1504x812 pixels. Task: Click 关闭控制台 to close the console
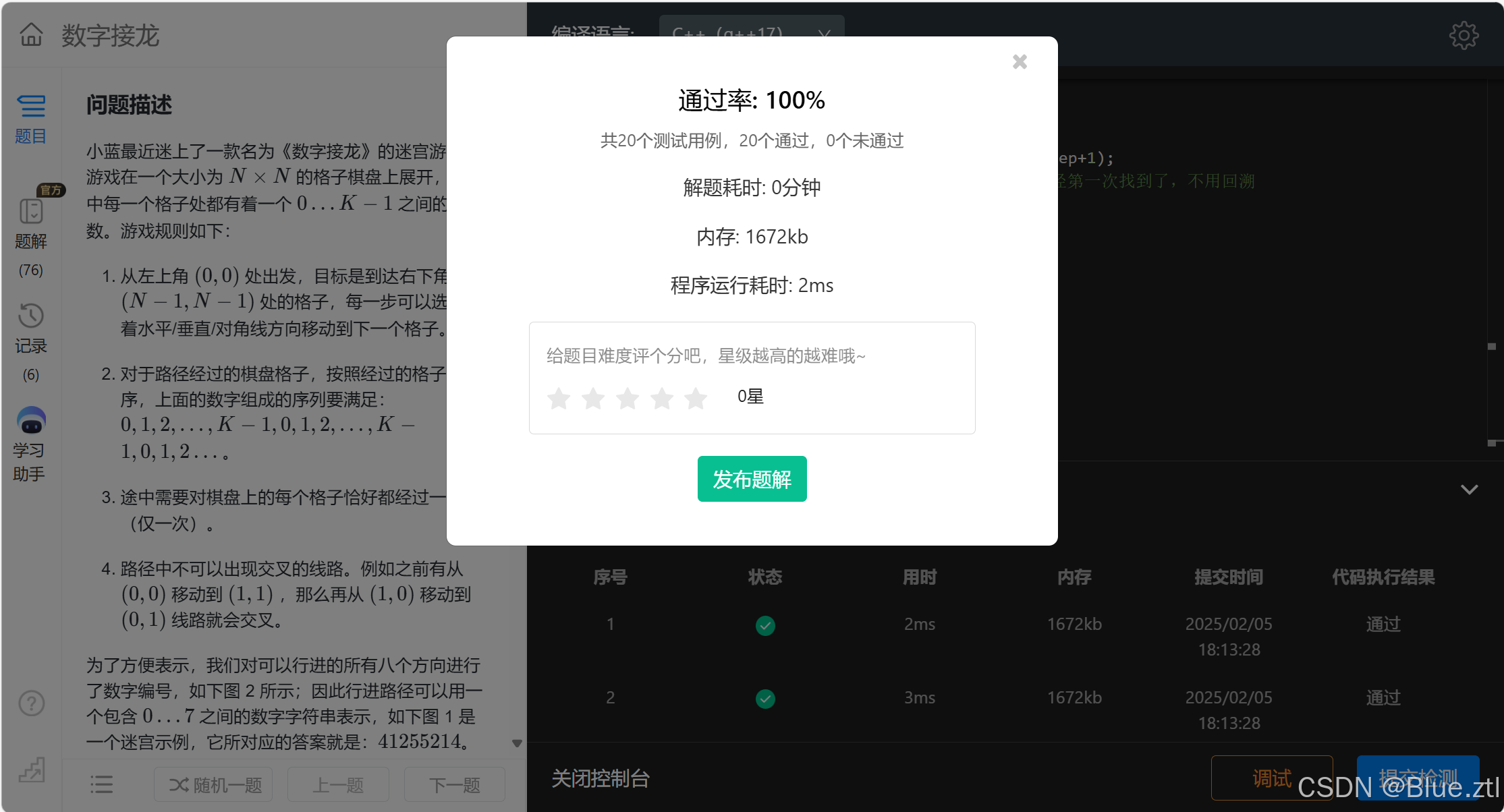tap(600, 778)
